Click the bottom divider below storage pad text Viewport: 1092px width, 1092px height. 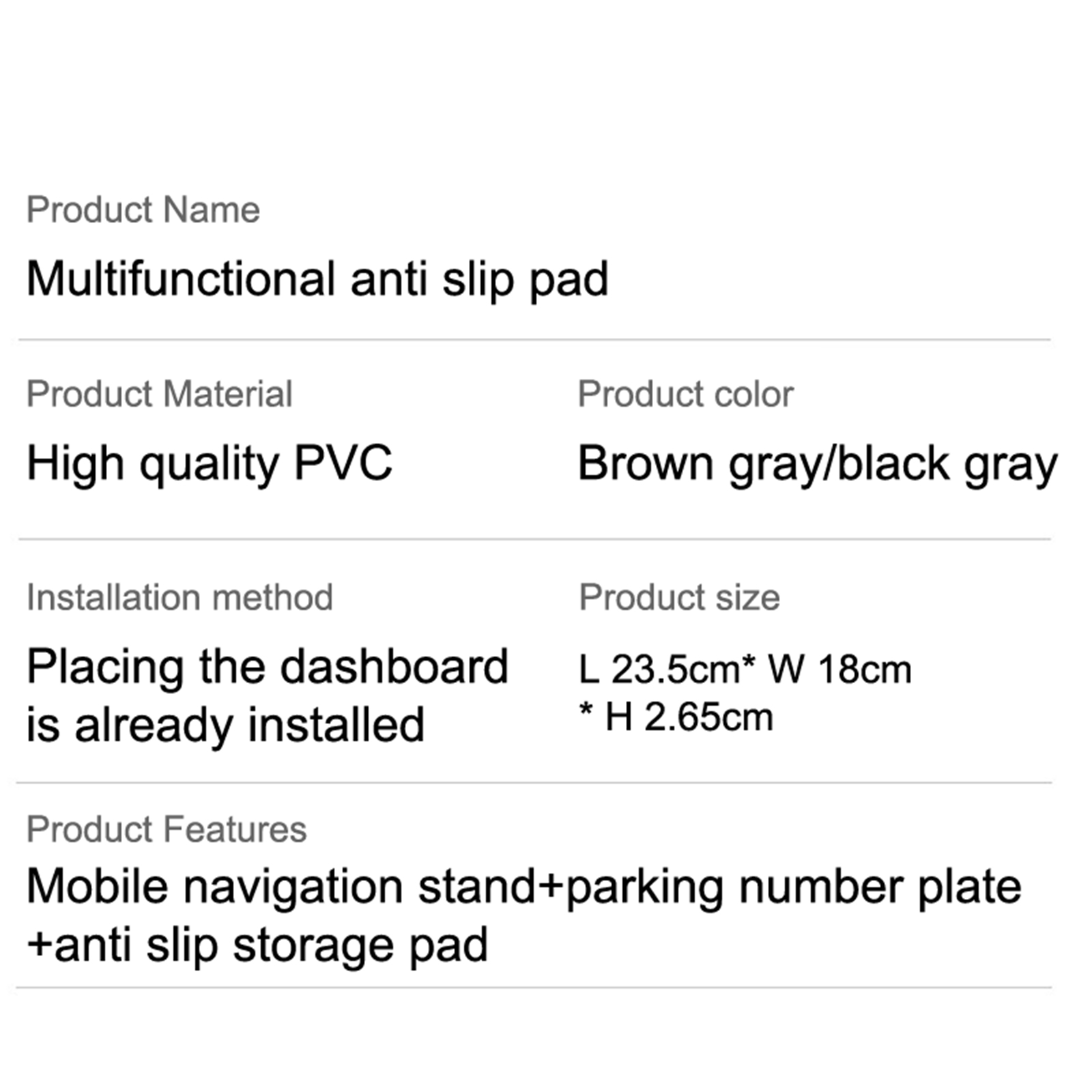534,987
